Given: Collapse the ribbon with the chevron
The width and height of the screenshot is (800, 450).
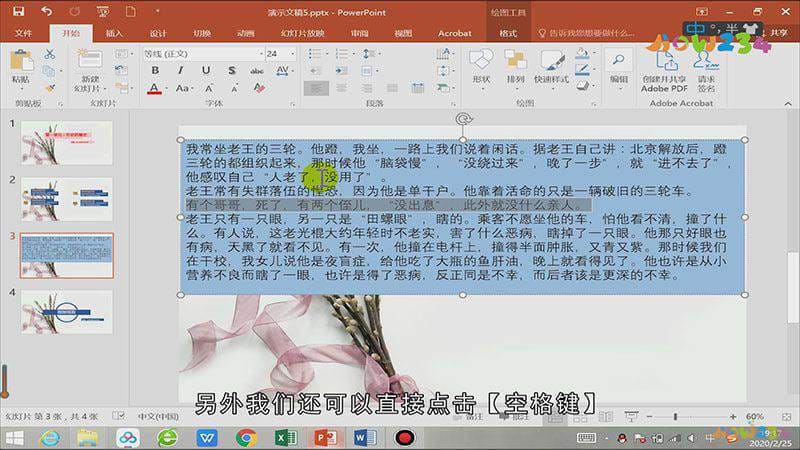Looking at the screenshot, I should (788, 104).
